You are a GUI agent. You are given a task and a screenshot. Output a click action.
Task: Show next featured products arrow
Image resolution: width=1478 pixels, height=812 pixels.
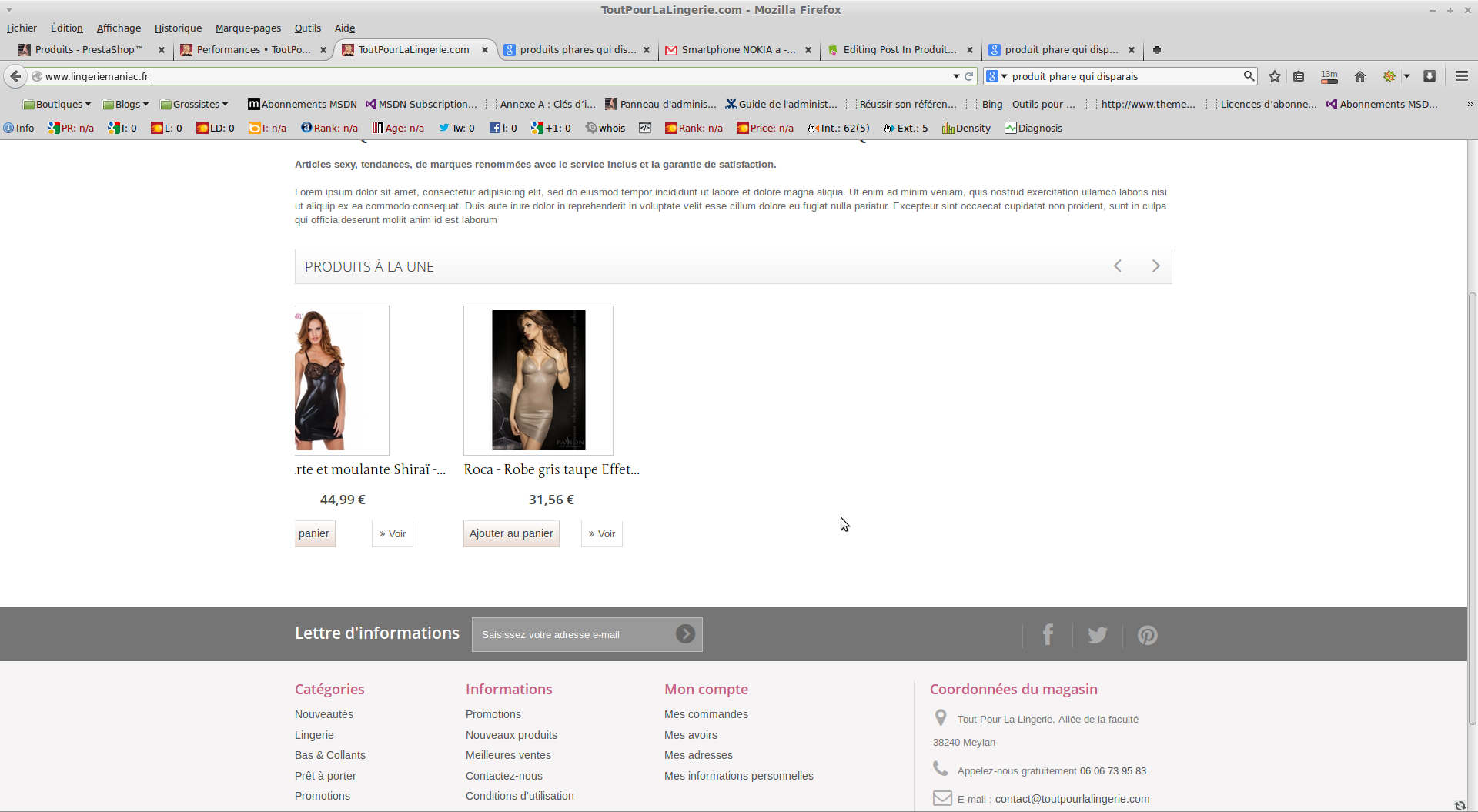click(x=1155, y=266)
